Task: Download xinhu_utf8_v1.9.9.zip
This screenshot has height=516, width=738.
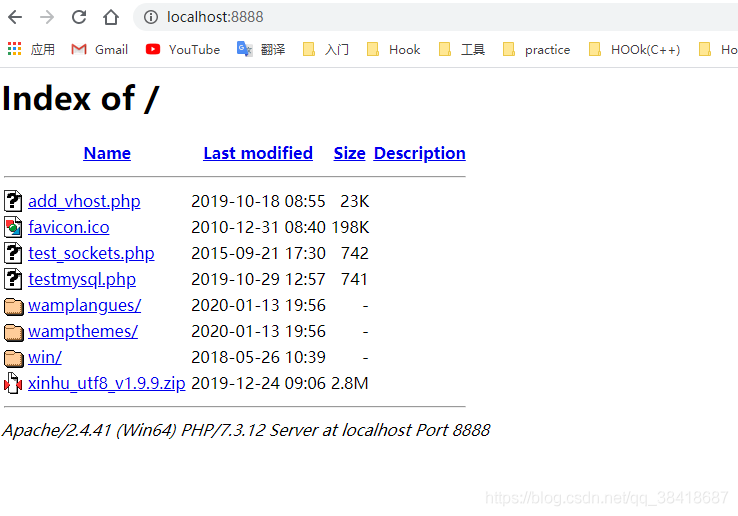Action: pos(107,383)
